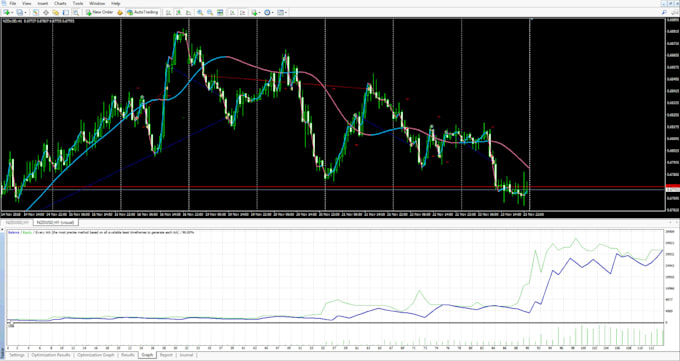Toggle the chart auto scroll icon
Image resolution: width=680 pixels, height=361 pixels.
coord(232,13)
